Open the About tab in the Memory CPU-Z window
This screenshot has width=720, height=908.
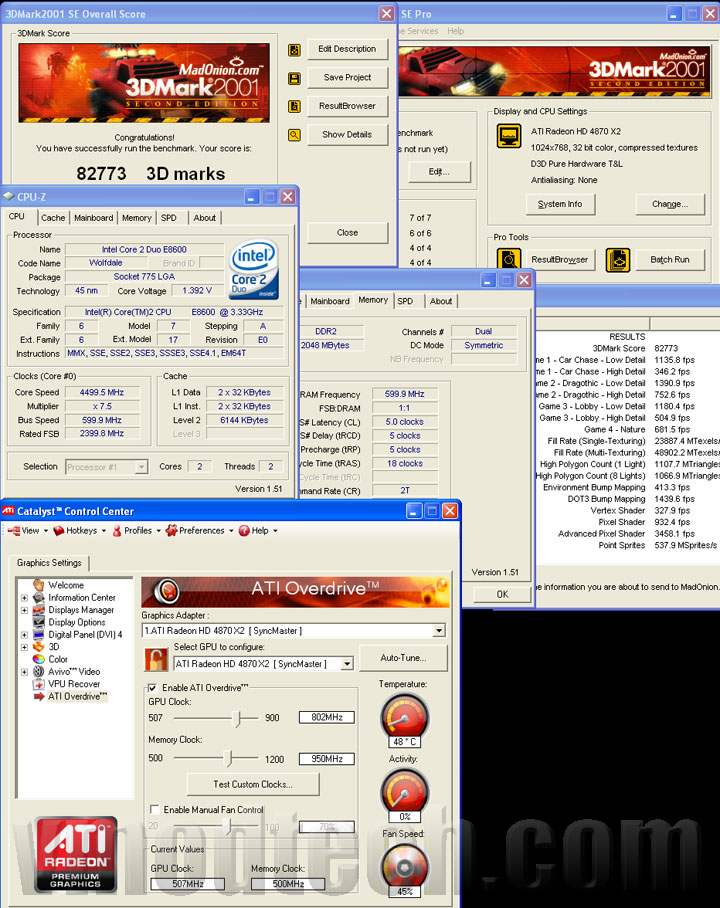pyautogui.click(x=441, y=301)
